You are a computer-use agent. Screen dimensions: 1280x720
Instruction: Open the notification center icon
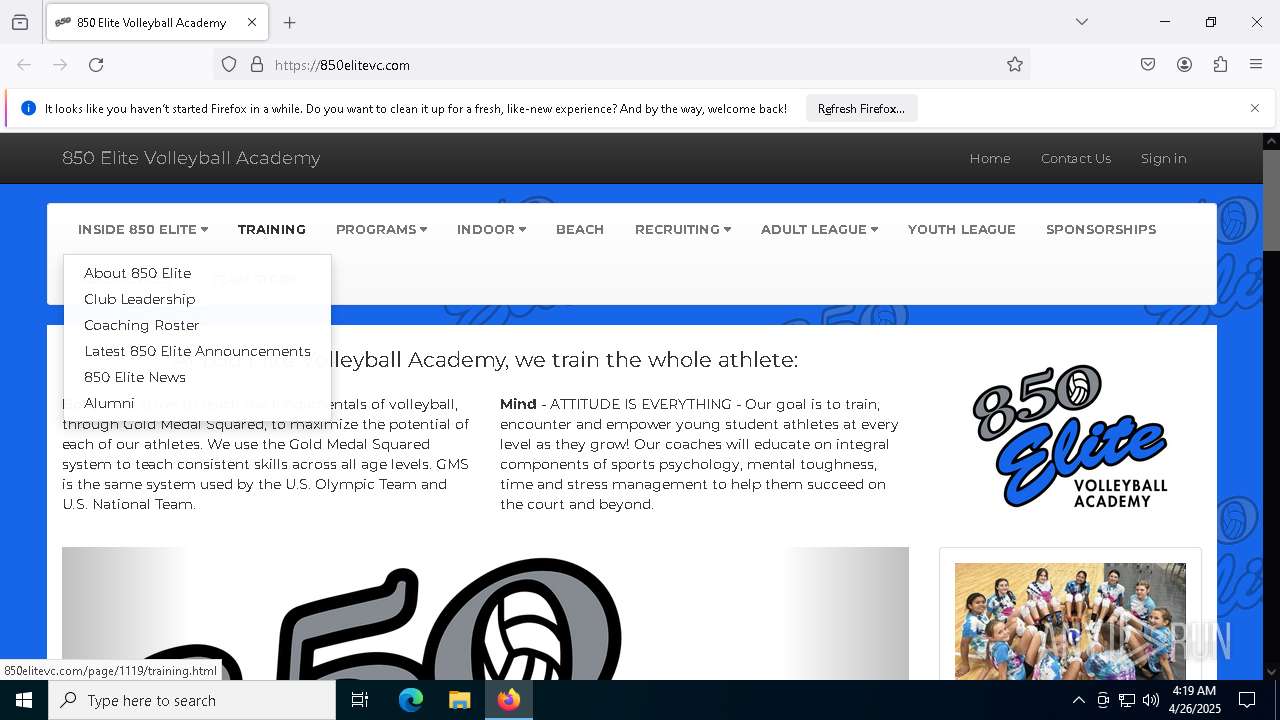pyautogui.click(x=1247, y=700)
